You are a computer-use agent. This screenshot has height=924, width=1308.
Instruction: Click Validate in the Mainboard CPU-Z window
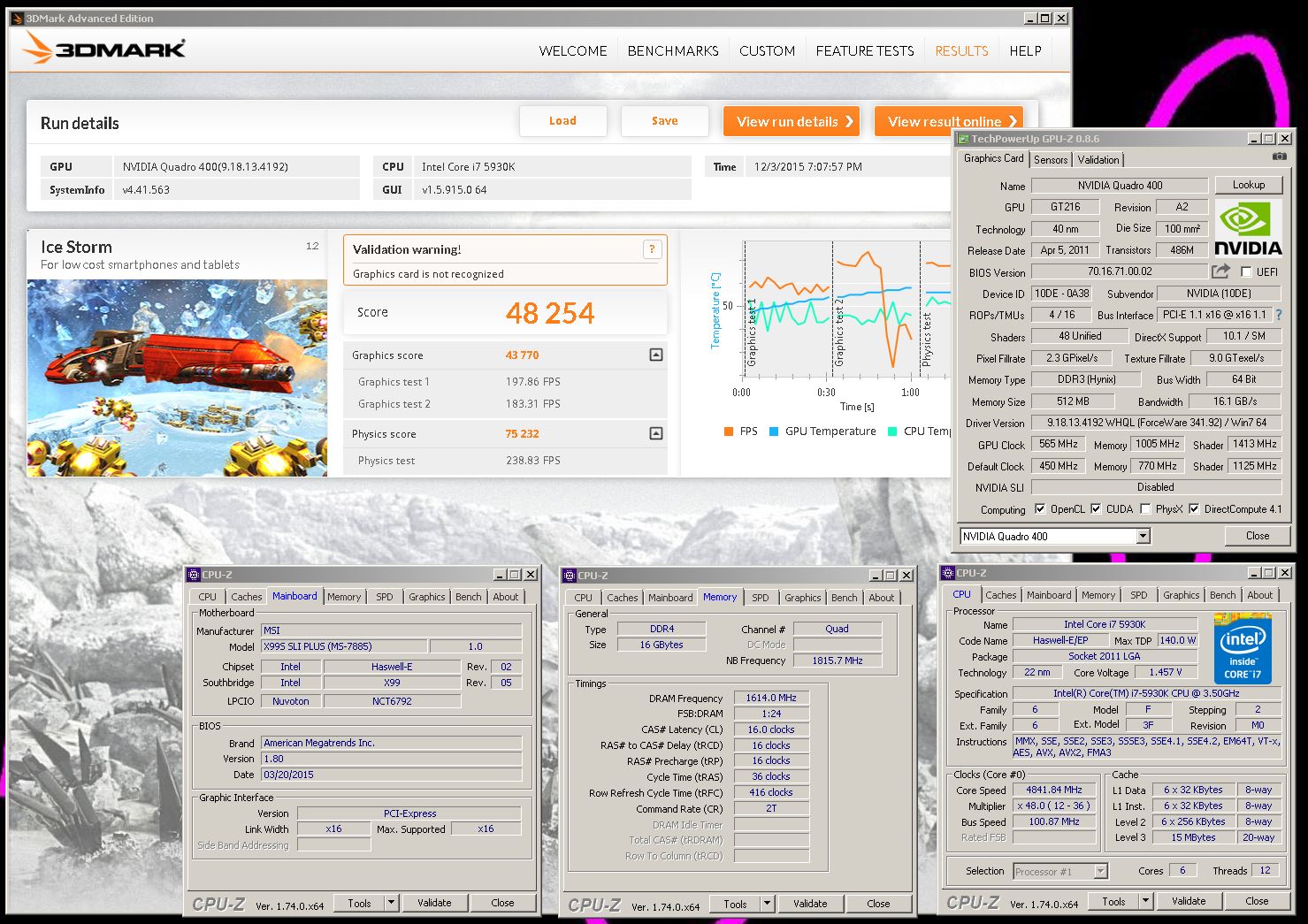click(434, 903)
